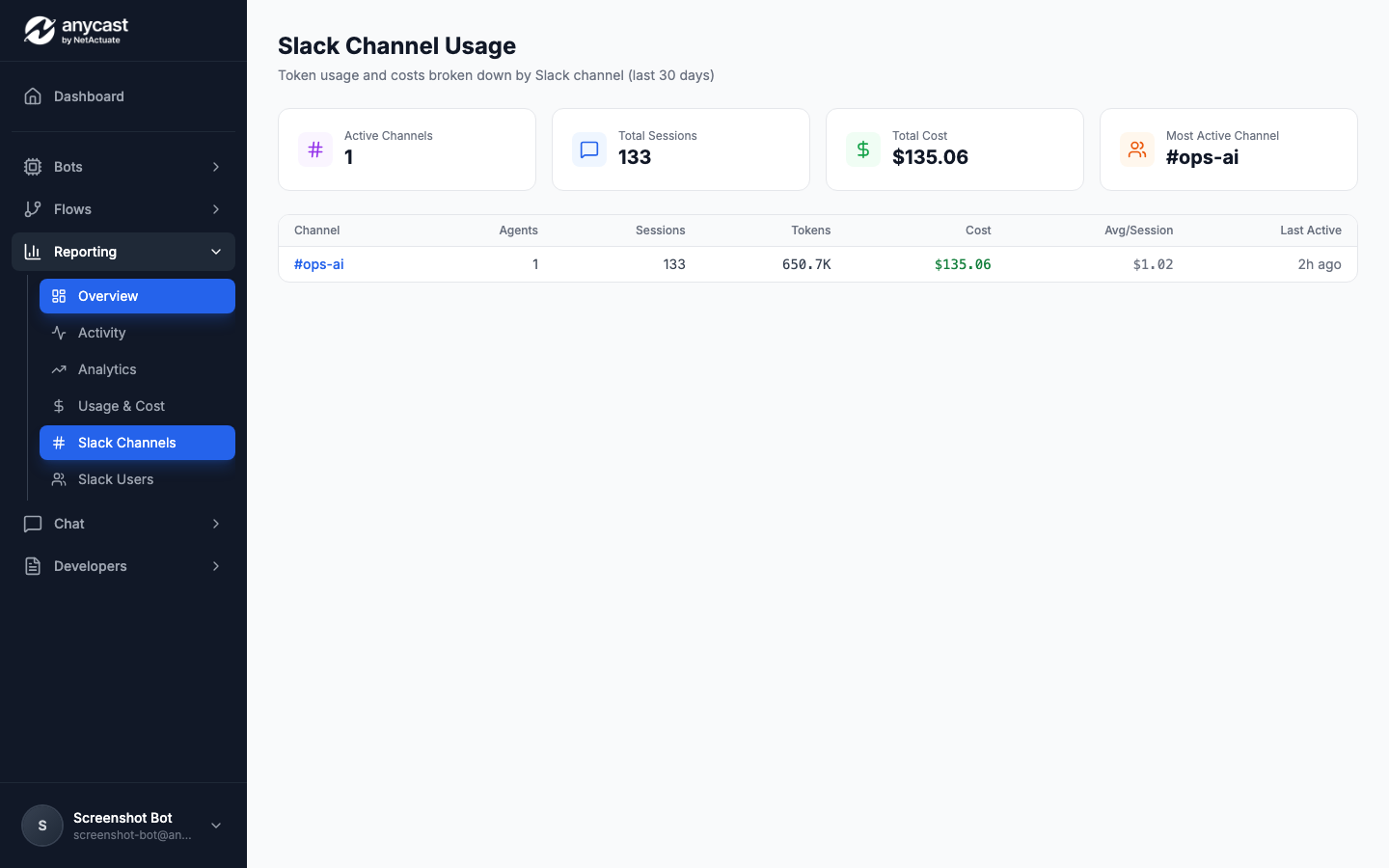The image size is (1389, 868).
Task: Open the Overview report
Action: (x=137, y=296)
